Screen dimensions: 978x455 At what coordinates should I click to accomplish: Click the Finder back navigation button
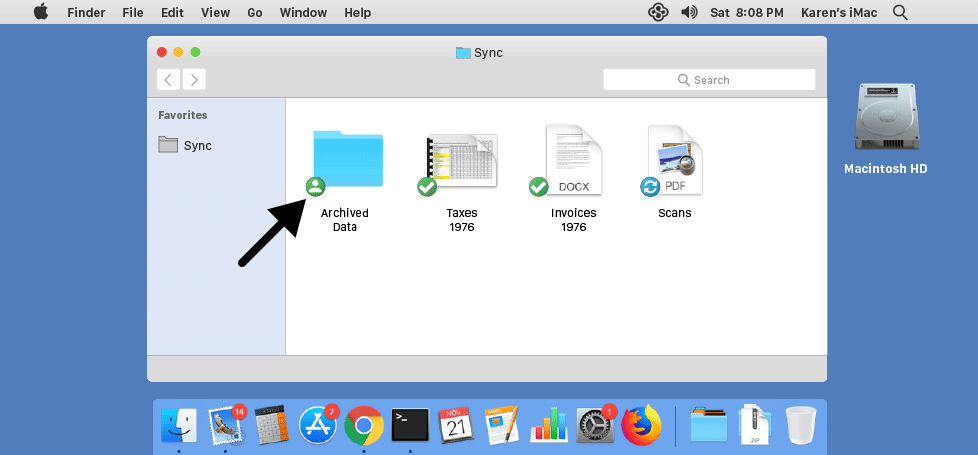[169, 80]
